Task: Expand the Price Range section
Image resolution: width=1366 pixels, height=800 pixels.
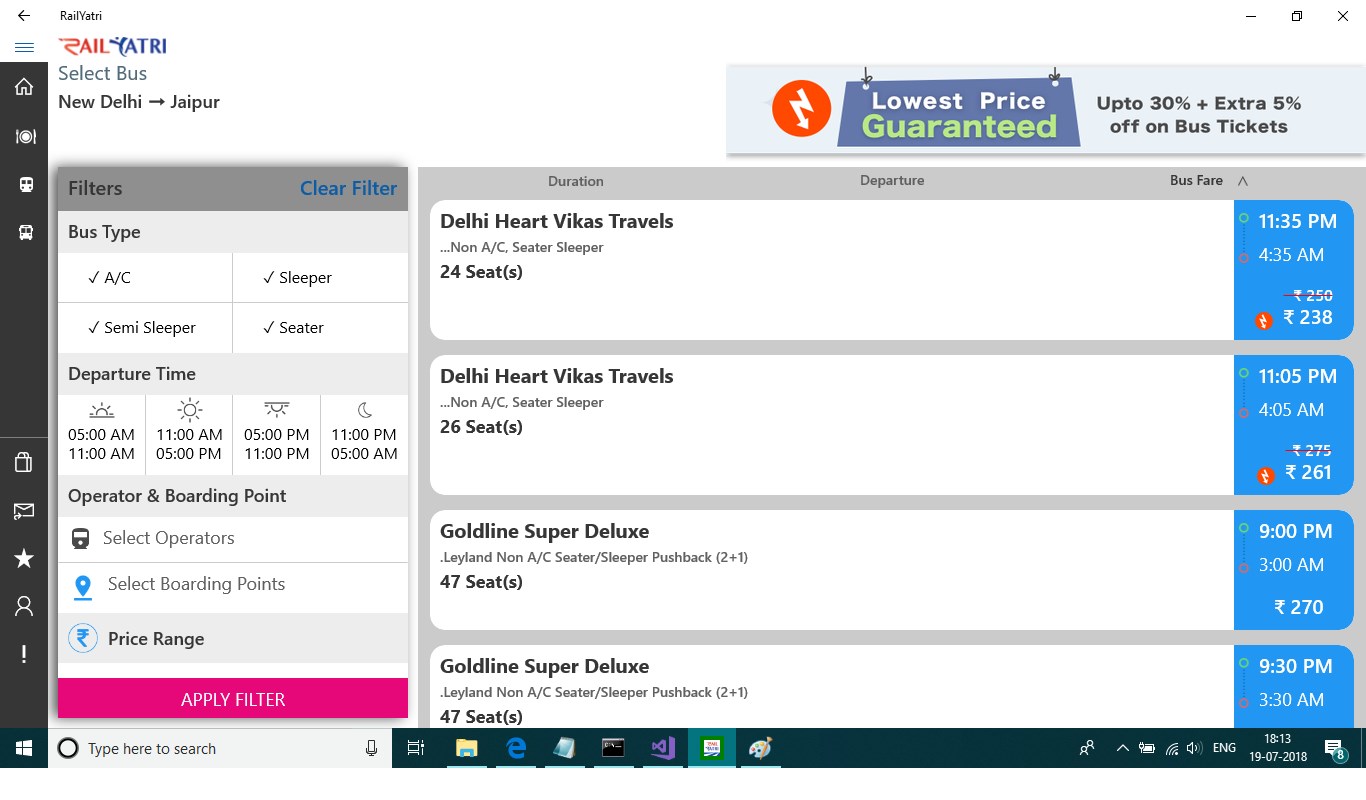Action: click(x=233, y=638)
